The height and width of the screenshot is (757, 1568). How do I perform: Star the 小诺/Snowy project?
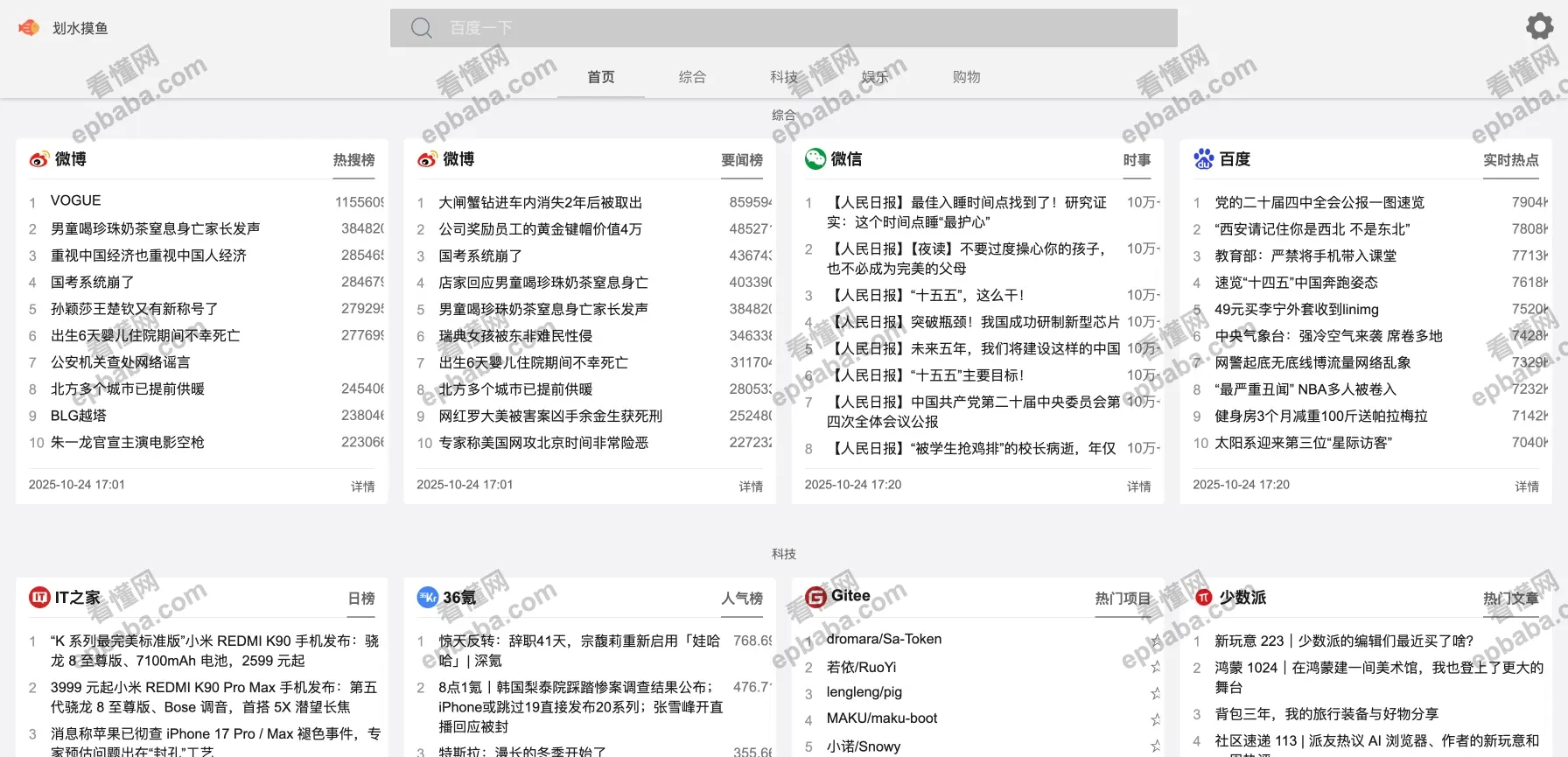click(1155, 746)
